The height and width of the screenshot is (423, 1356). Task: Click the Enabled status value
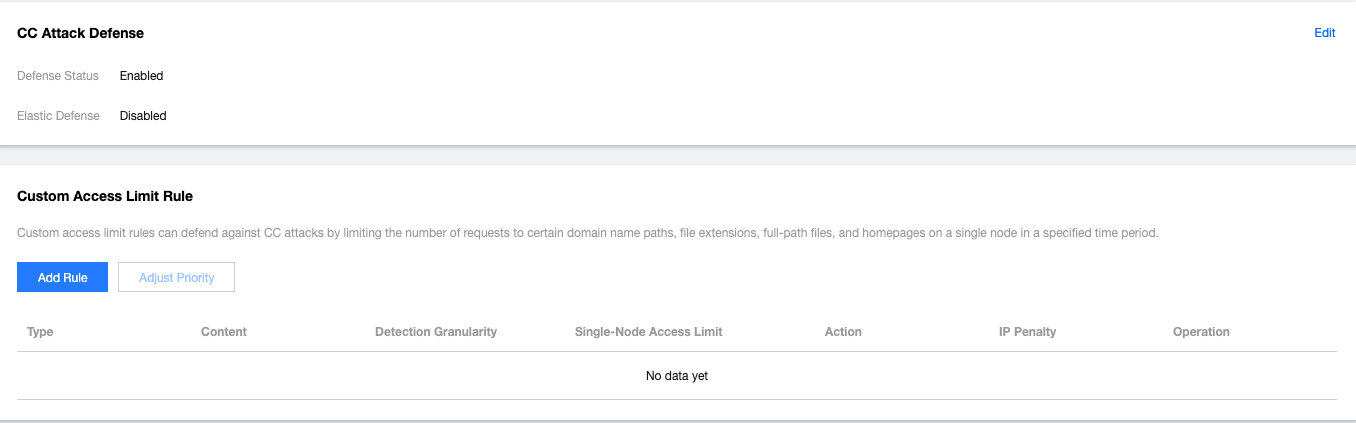point(141,76)
